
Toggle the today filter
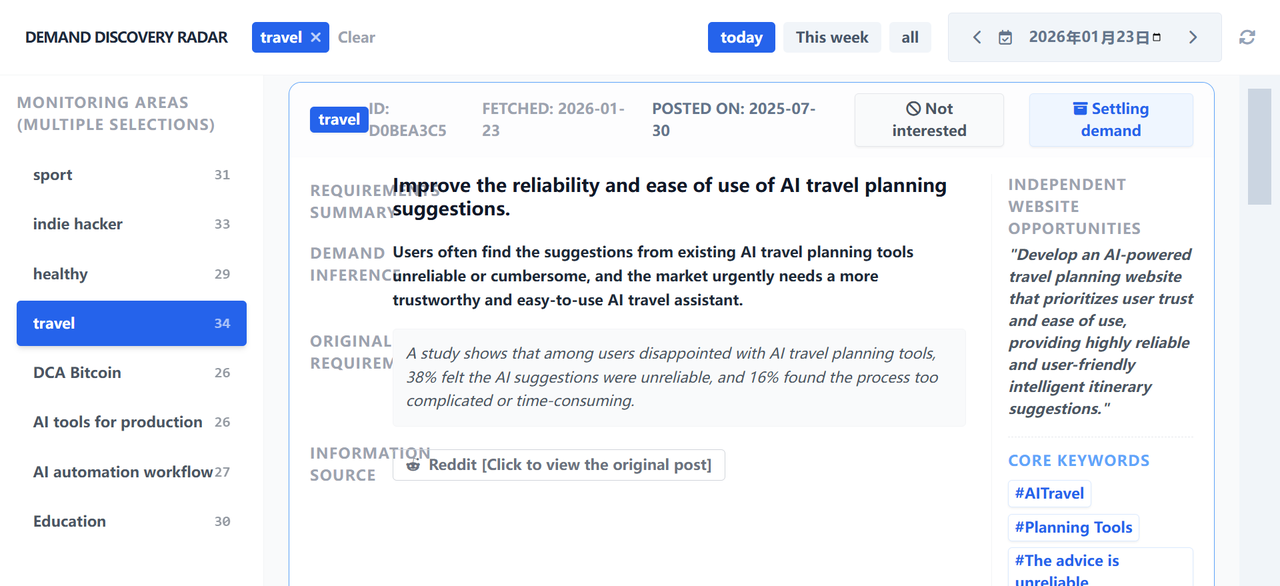tap(741, 36)
